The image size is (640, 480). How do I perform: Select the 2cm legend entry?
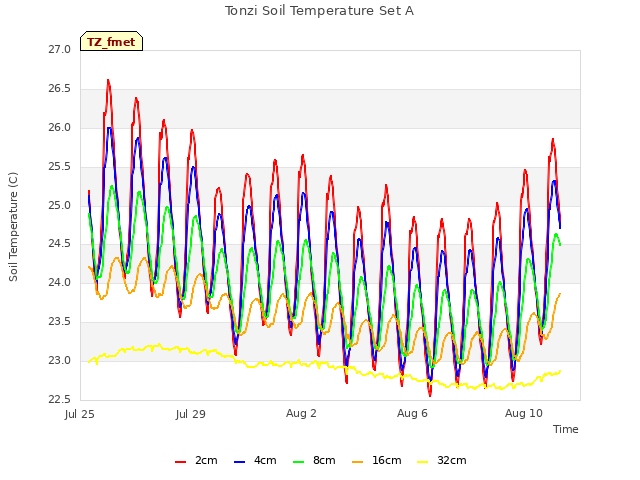[196, 461]
